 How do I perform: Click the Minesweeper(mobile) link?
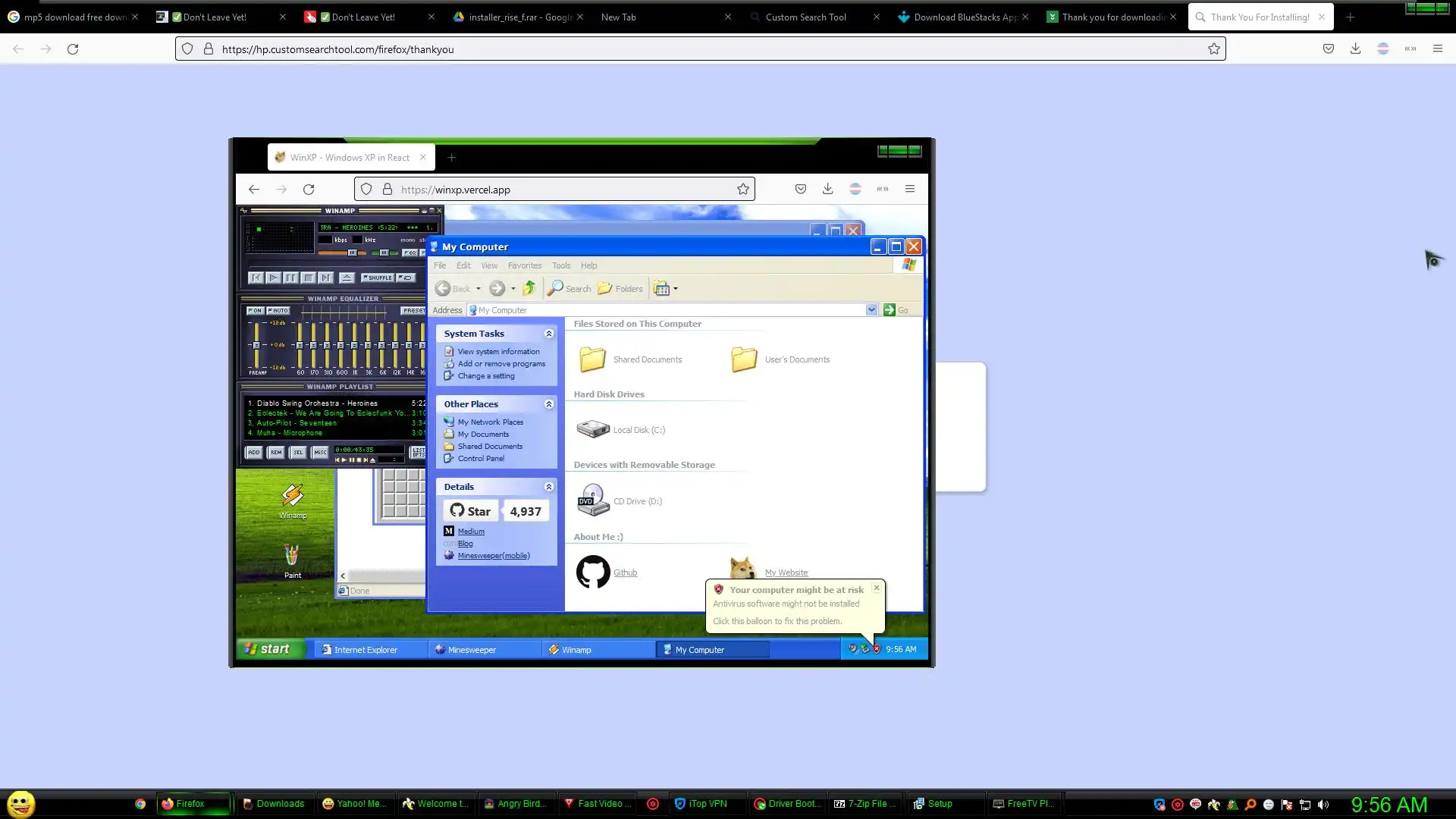click(493, 555)
